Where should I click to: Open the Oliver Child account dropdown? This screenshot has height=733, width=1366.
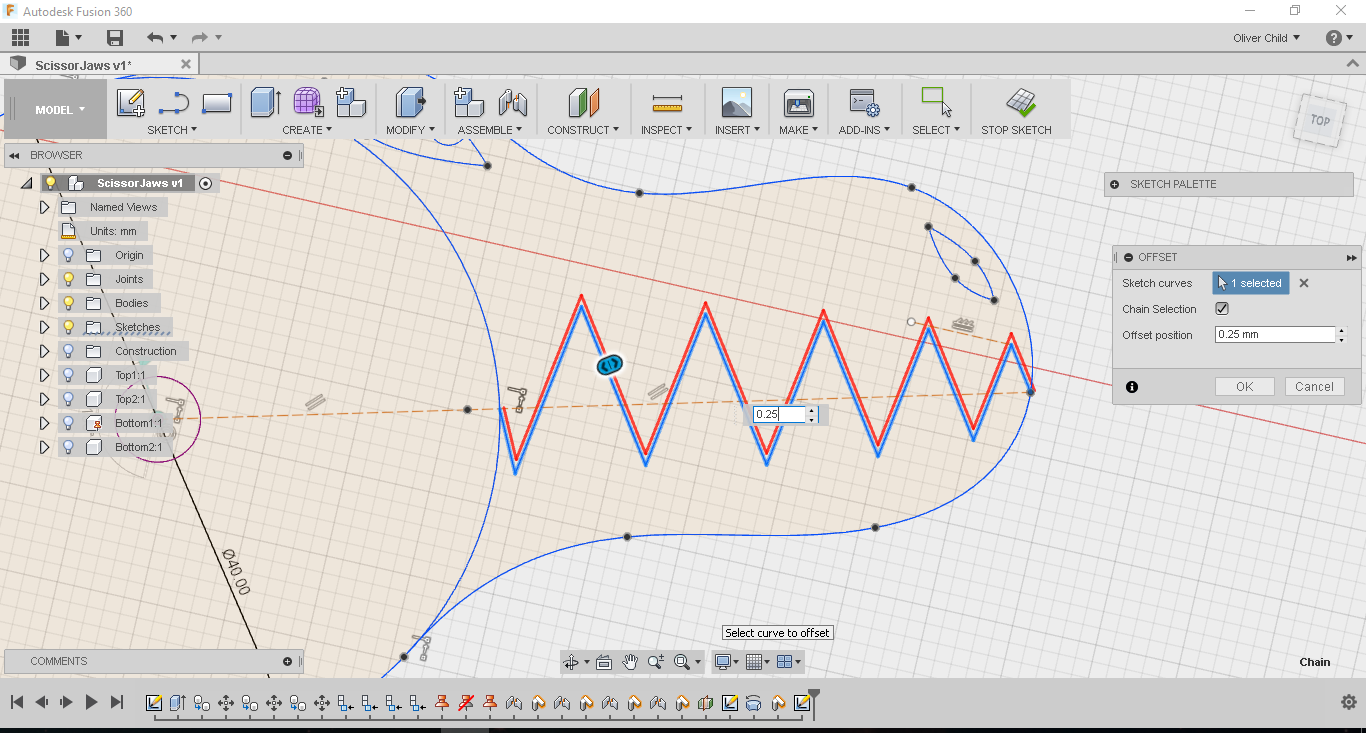coord(1267,38)
